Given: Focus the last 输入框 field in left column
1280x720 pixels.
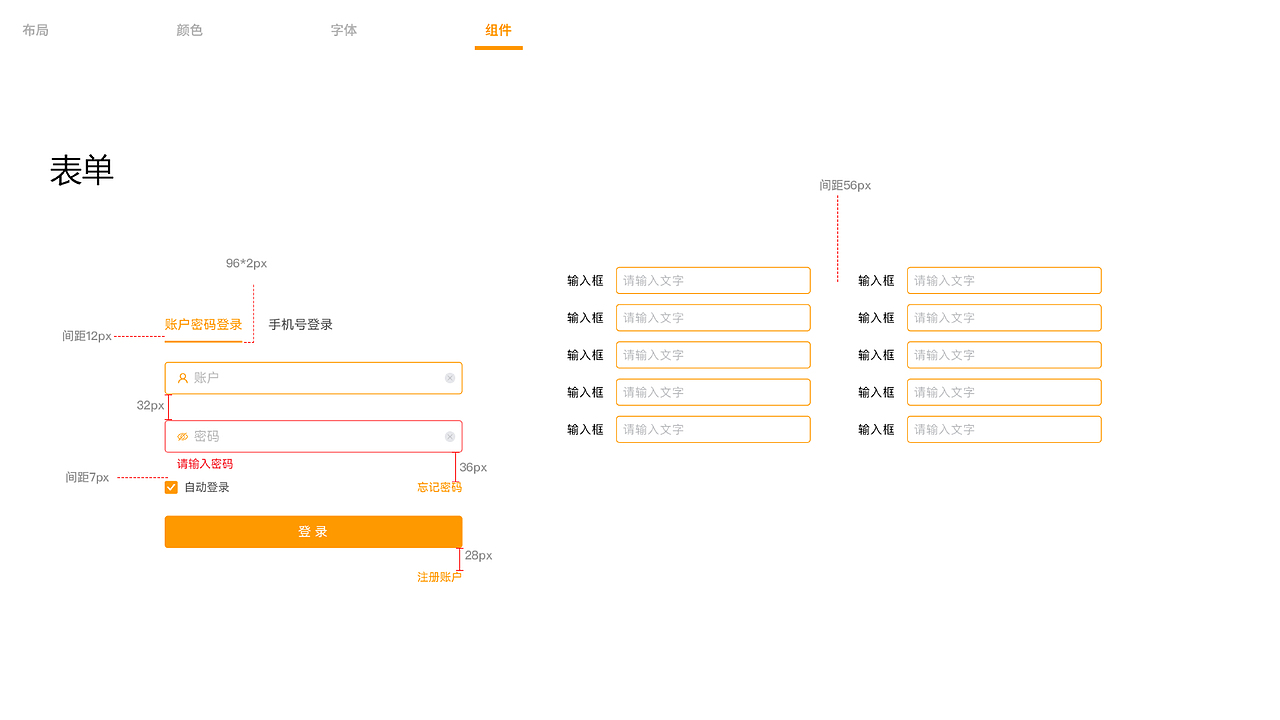Looking at the screenshot, I should [713, 429].
